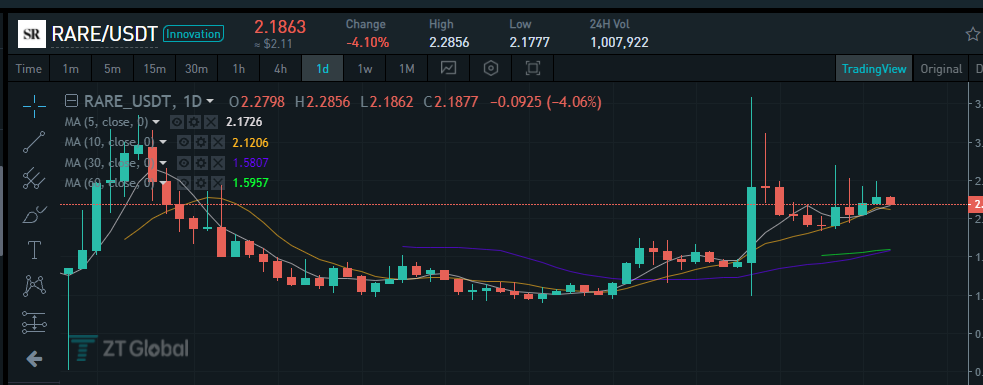Select the pitchfork drawing tool
The width and height of the screenshot is (983, 385).
[x=34, y=179]
